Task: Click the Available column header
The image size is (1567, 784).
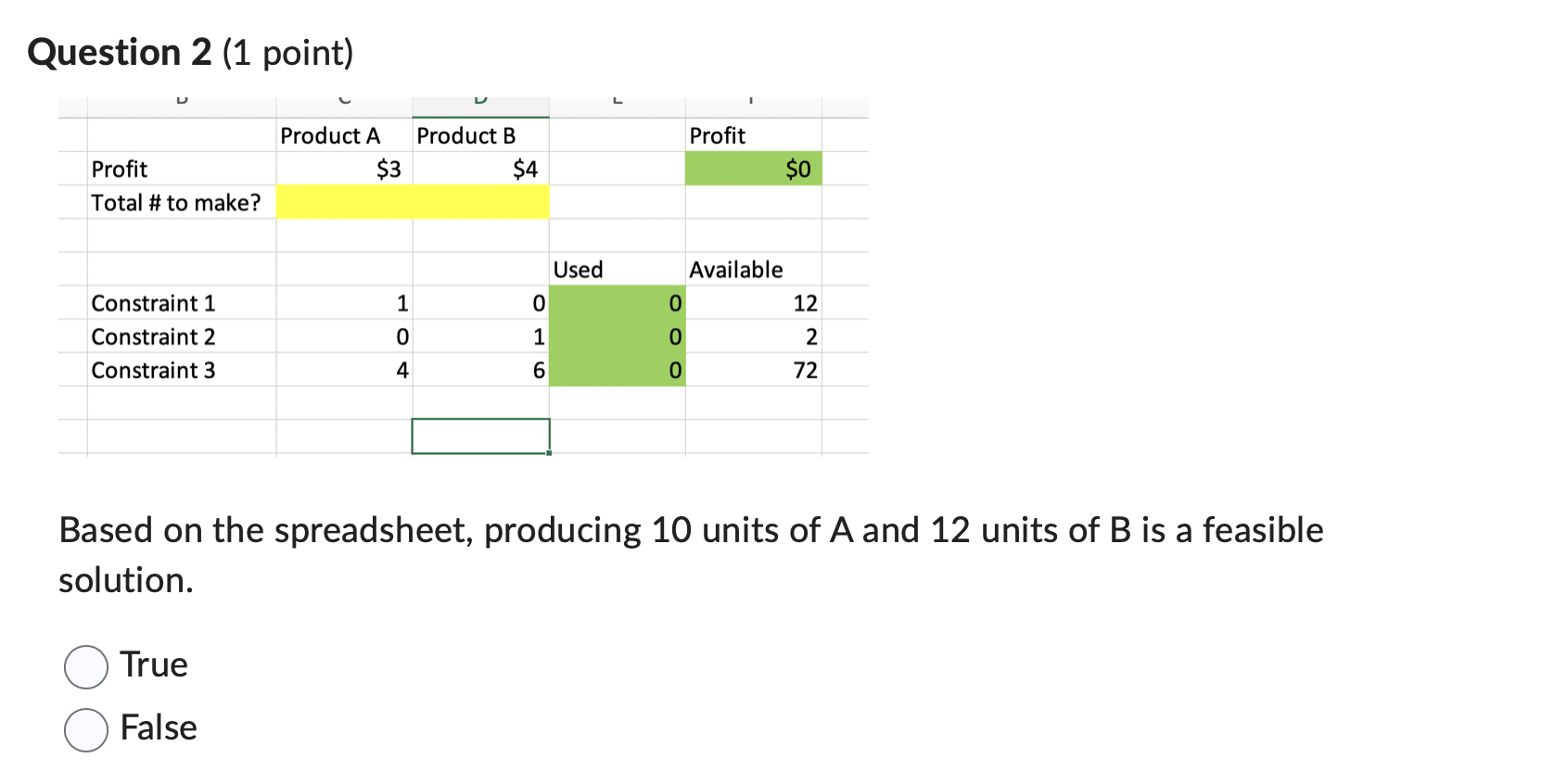Action: [x=736, y=270]
